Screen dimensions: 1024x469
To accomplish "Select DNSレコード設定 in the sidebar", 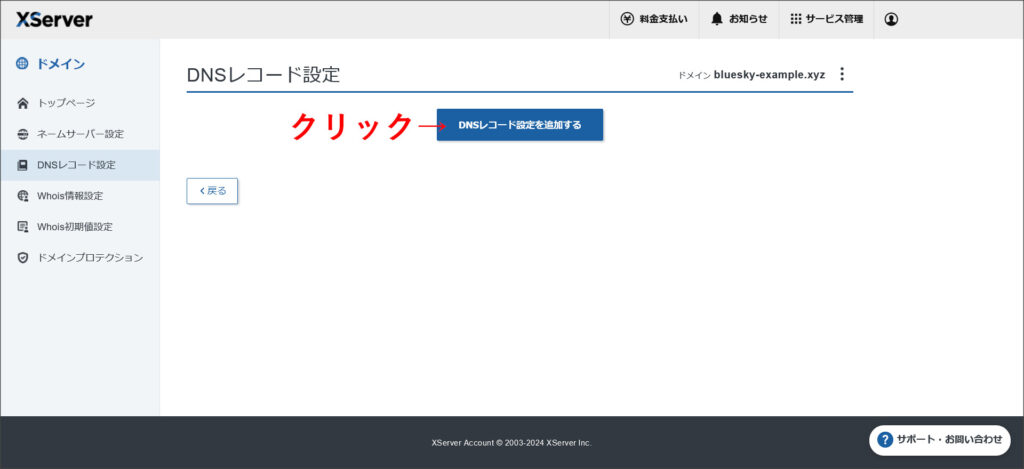I will coord(80,165).
